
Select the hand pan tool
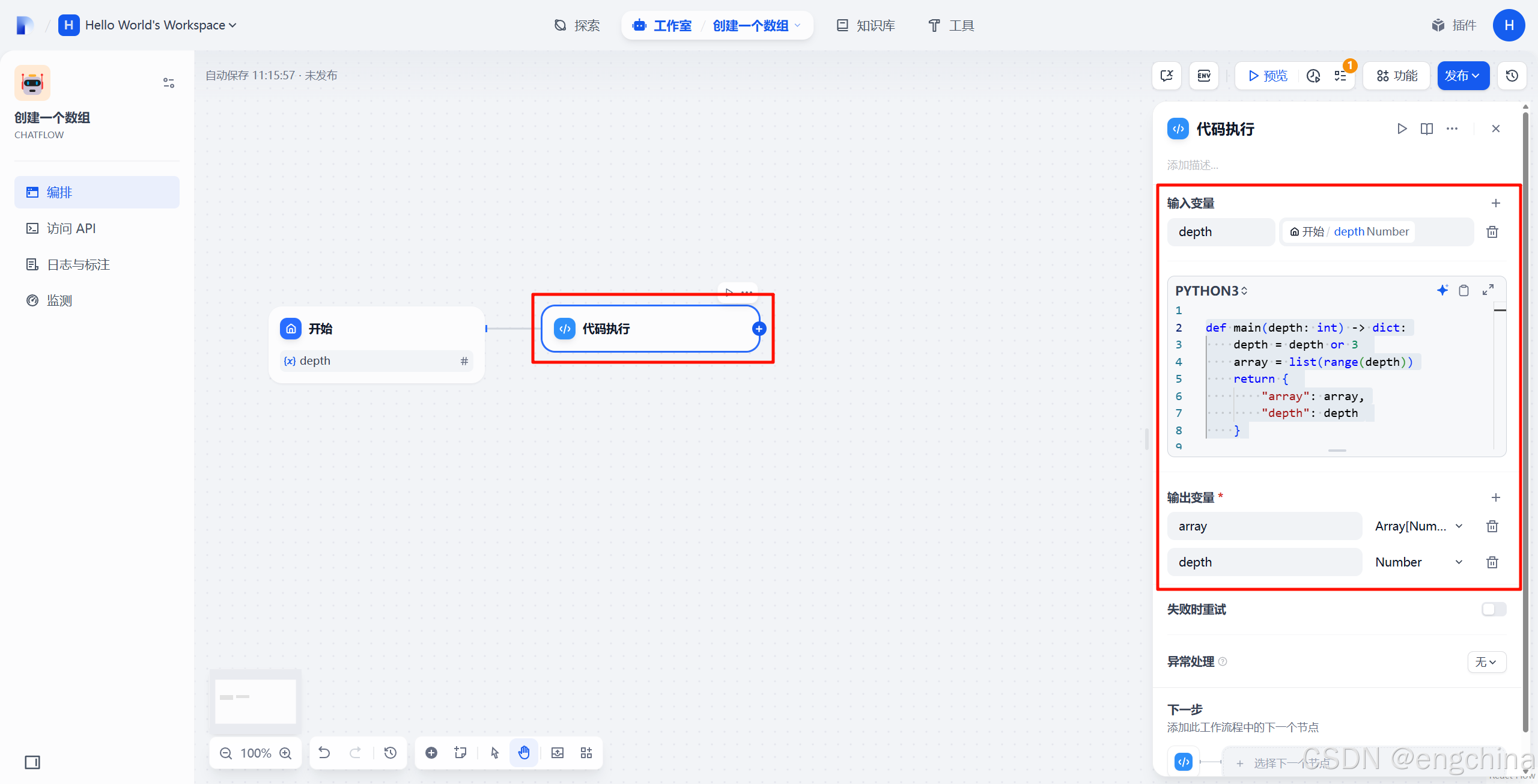524,753
